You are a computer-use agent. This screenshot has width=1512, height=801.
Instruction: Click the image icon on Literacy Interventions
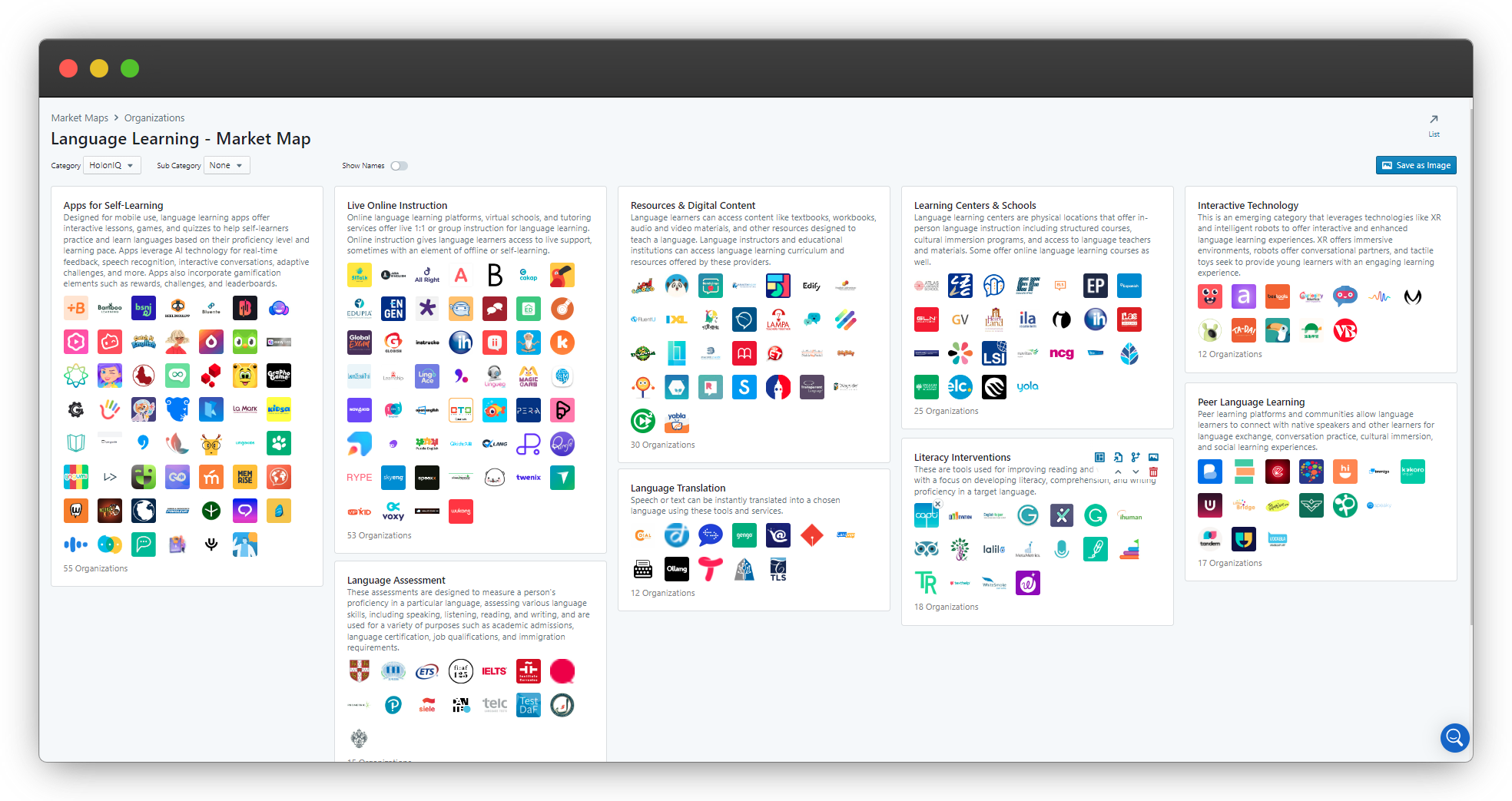click(1153, 457)
